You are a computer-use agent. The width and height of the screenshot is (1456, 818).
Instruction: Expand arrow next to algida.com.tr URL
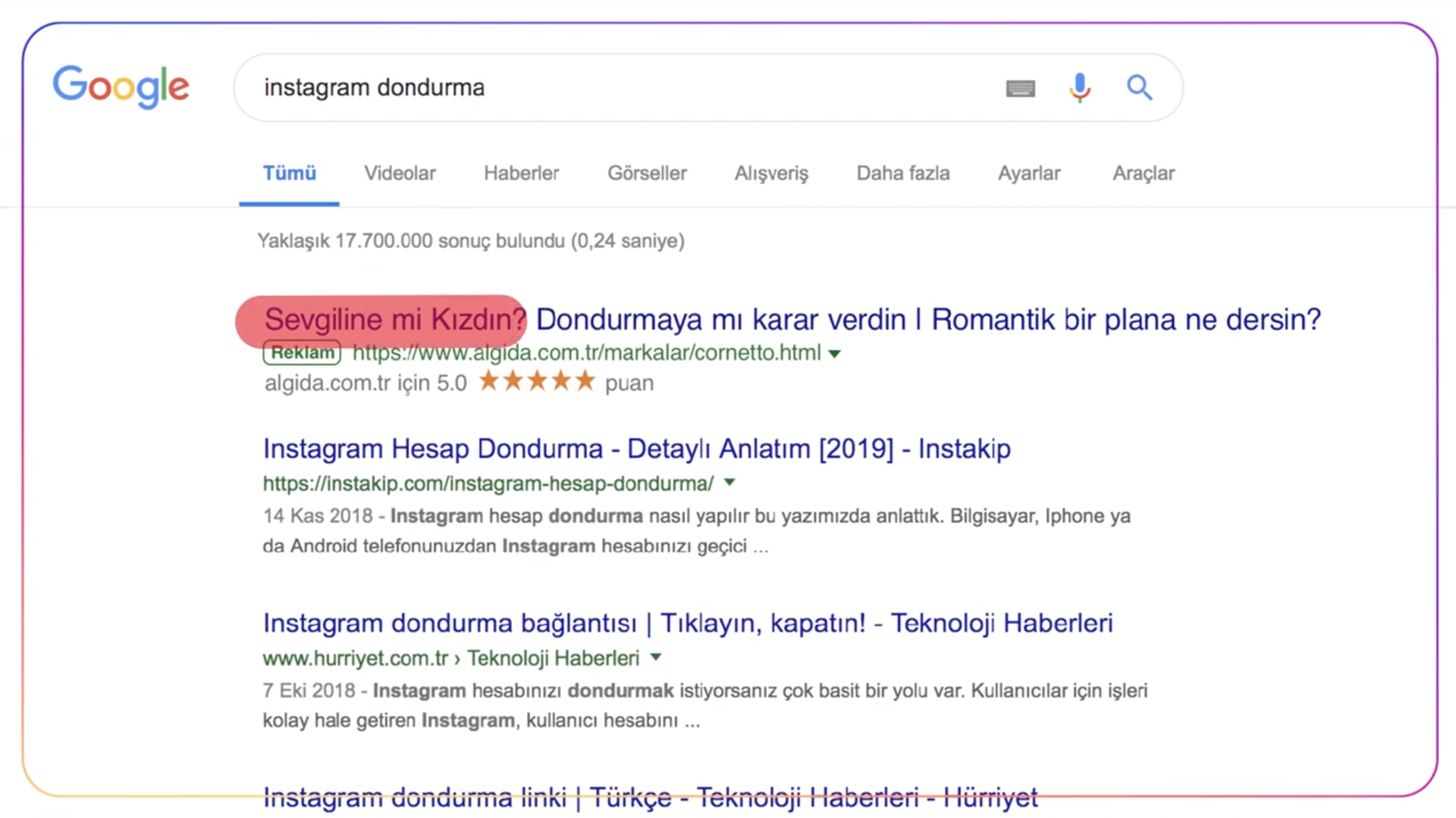[x=834, y=354]
